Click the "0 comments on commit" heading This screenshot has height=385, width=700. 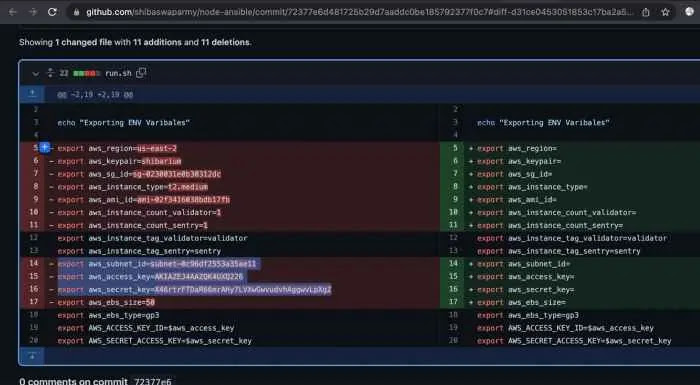(73, 381)
